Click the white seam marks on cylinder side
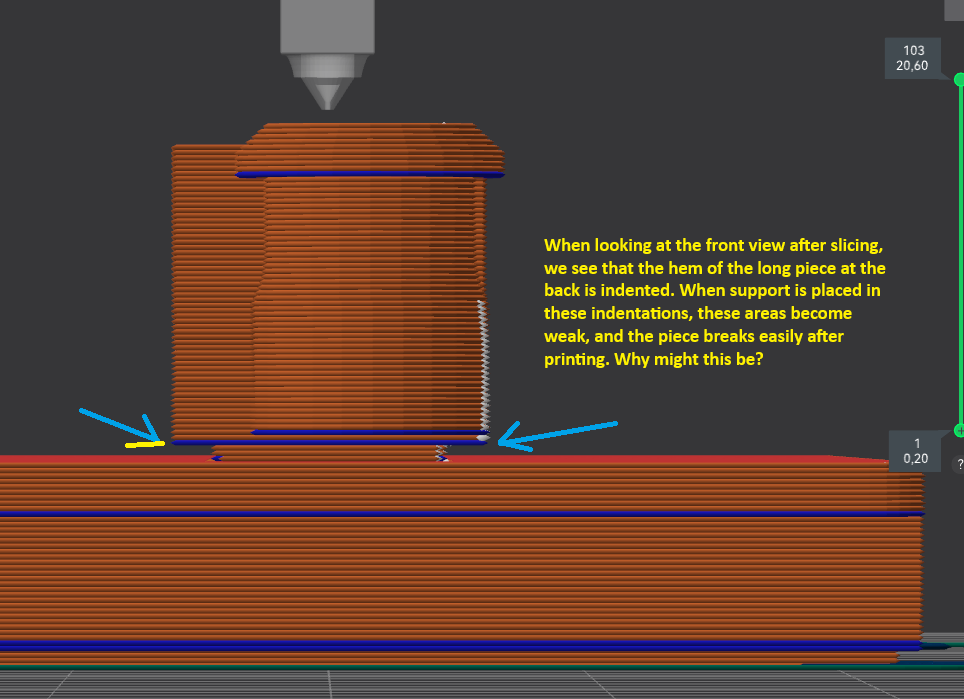 coord(483,367)
